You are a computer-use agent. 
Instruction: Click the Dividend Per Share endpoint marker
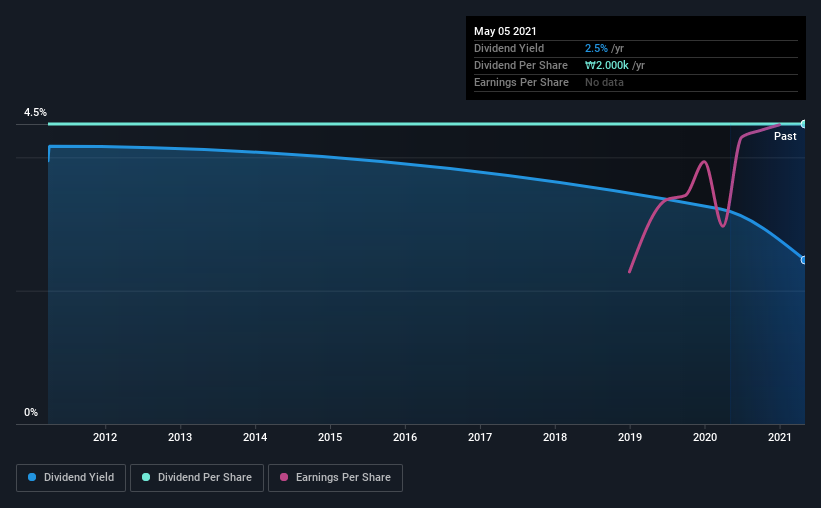click(x=803, y=124)
